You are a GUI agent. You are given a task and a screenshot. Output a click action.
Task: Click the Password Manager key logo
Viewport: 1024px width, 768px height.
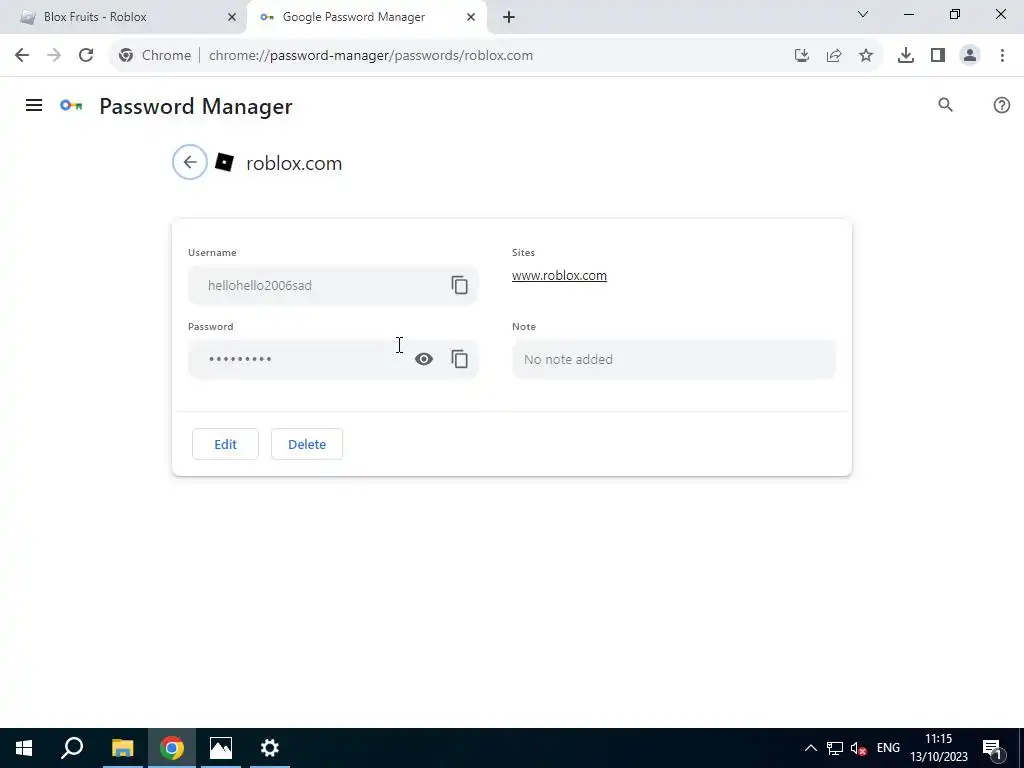pos(71,105)
